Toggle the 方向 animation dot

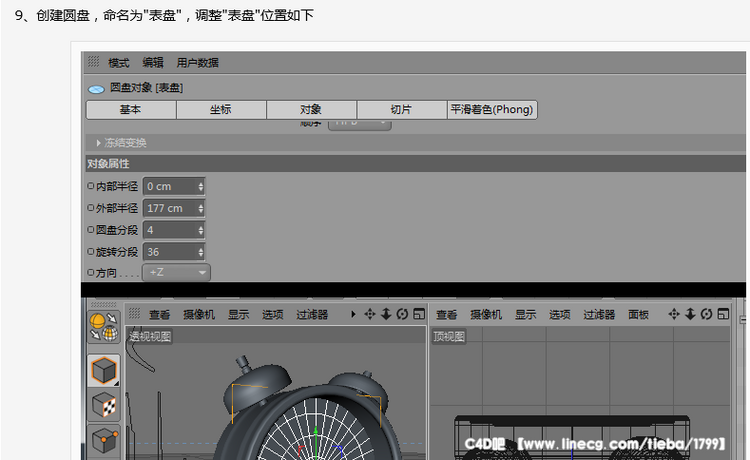90,273
